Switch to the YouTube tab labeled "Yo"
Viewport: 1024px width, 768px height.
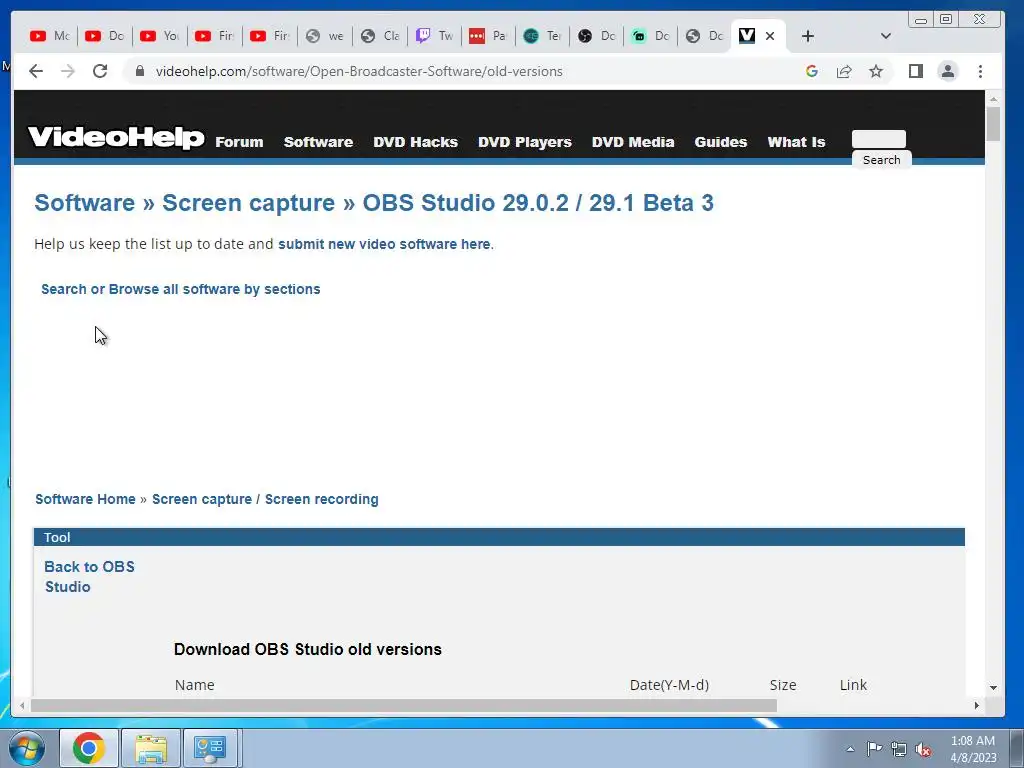(159, 36)
